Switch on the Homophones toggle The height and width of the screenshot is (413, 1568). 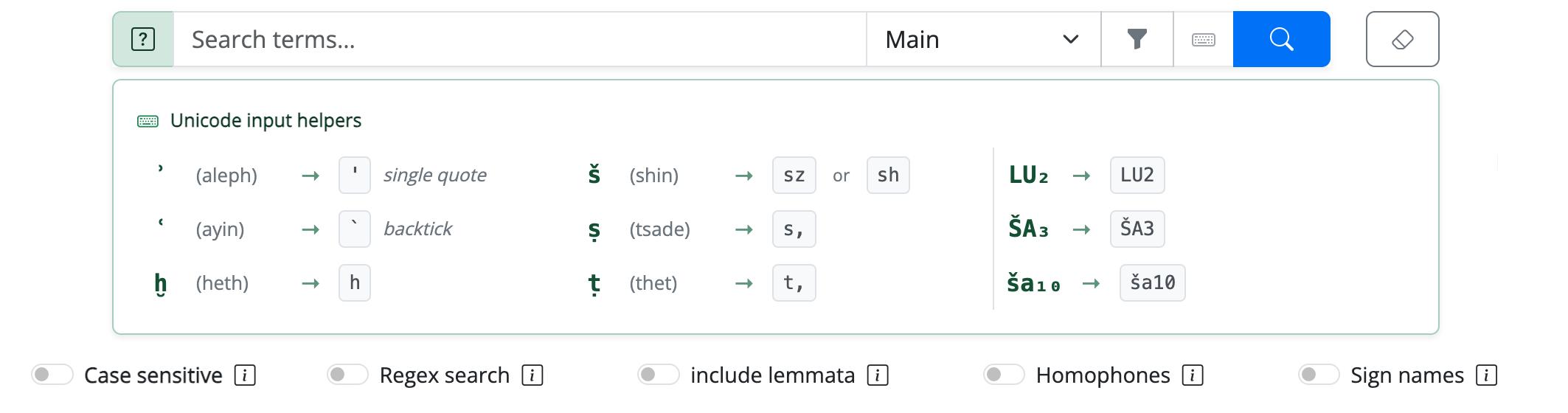coord(1005,375)
